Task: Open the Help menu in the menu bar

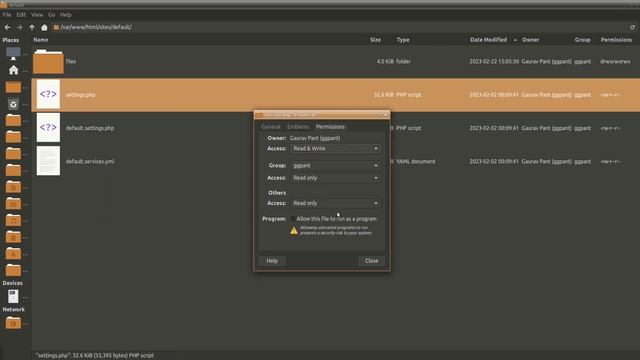Action: click(66, 15)
